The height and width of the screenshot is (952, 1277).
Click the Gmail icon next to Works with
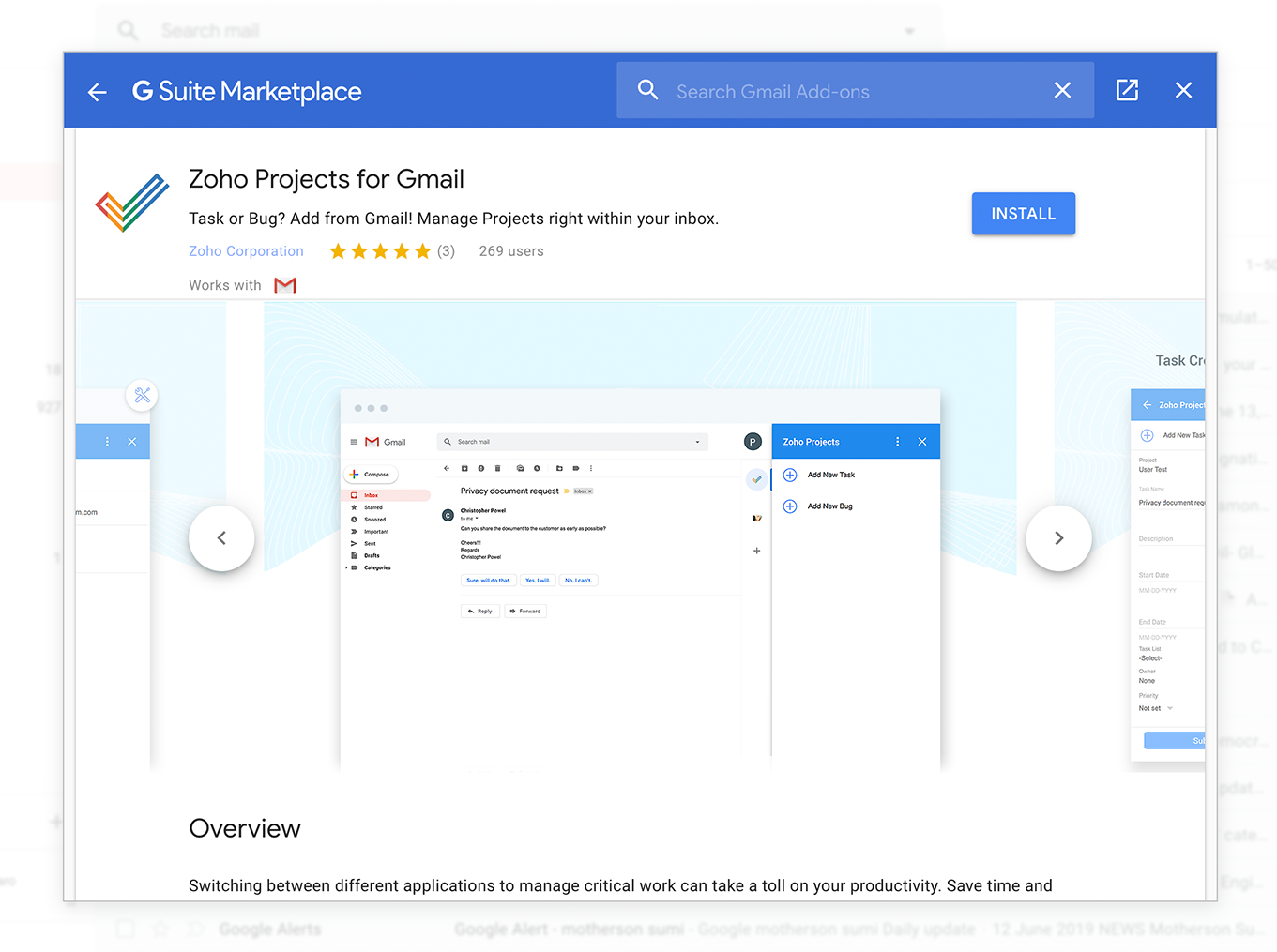pyautogui.click(x=284, y=284)
